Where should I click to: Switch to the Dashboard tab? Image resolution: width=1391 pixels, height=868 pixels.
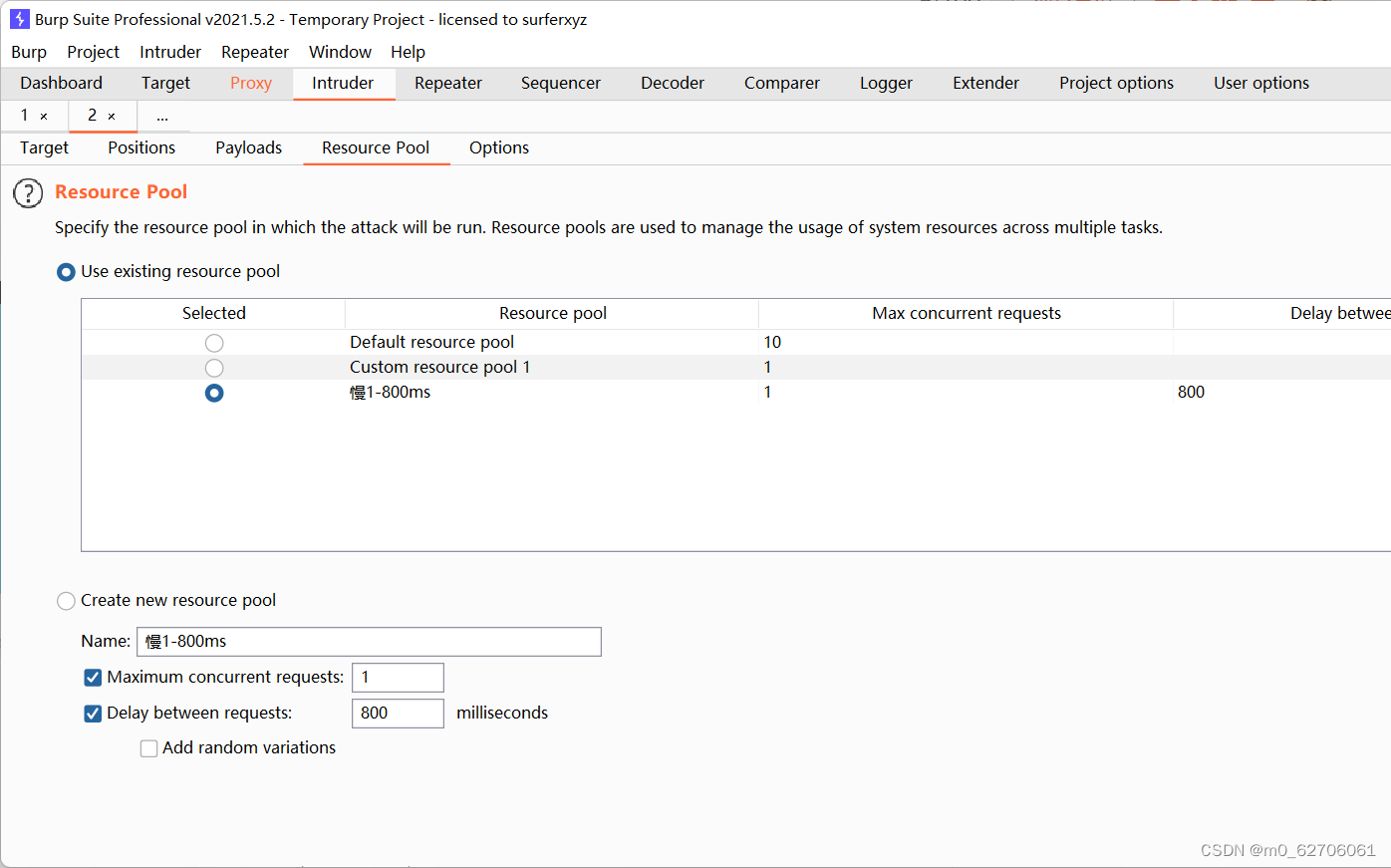pyautogui.click(x=61, y=83)
